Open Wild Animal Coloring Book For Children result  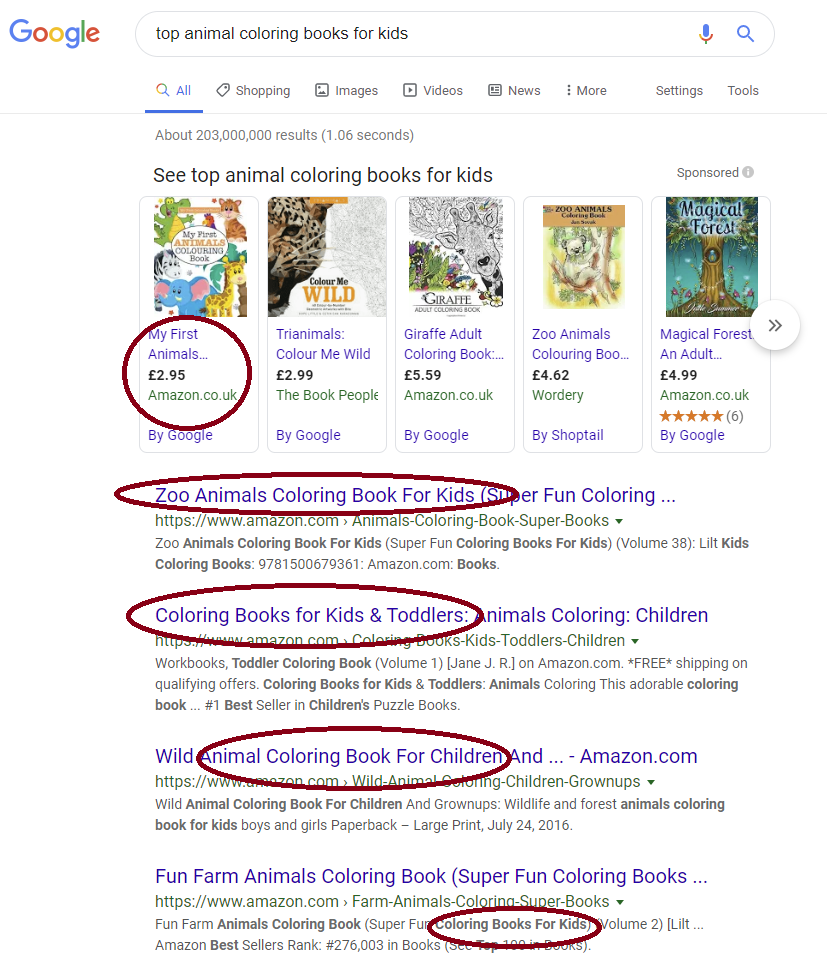click(426, 757)
